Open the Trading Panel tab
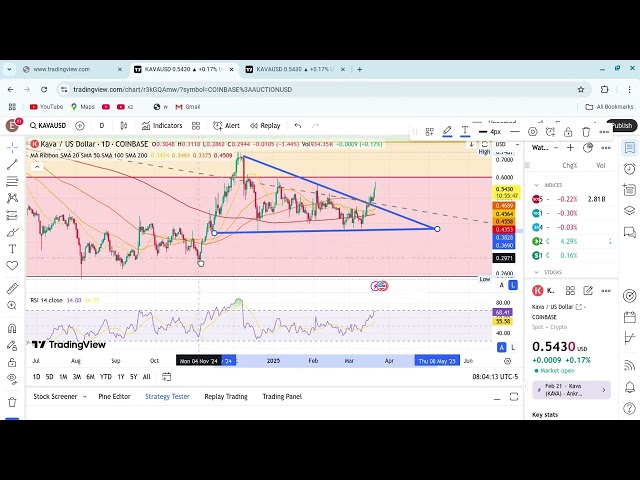640x480 pixels. (x=282, y=396)
